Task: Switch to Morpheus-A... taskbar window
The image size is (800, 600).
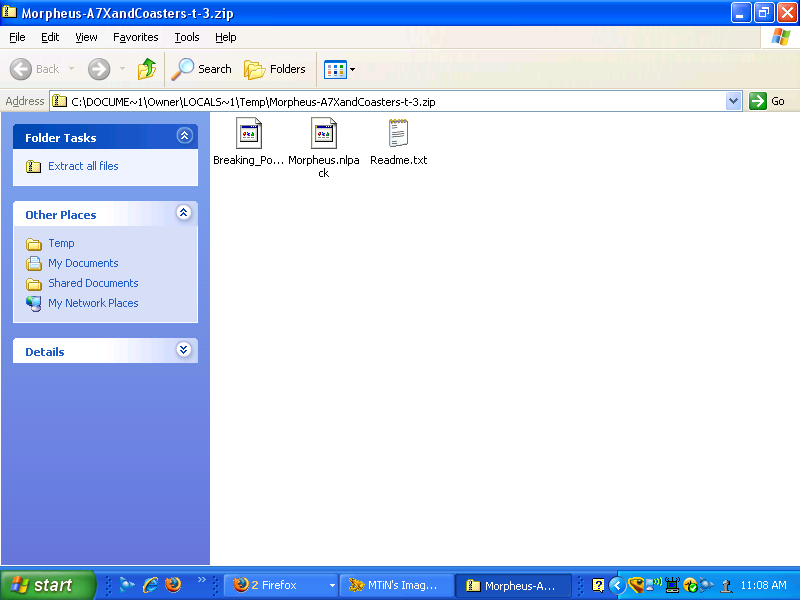Action: (512, 585)
